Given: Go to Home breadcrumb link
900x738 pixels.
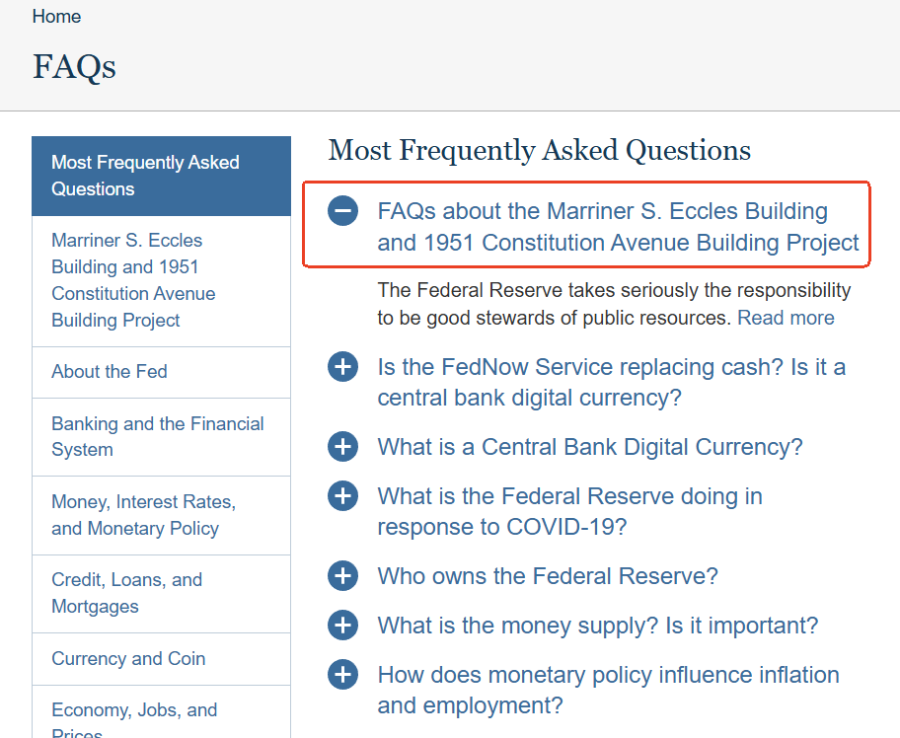Looking at the screenshot, I should [56, 17].
